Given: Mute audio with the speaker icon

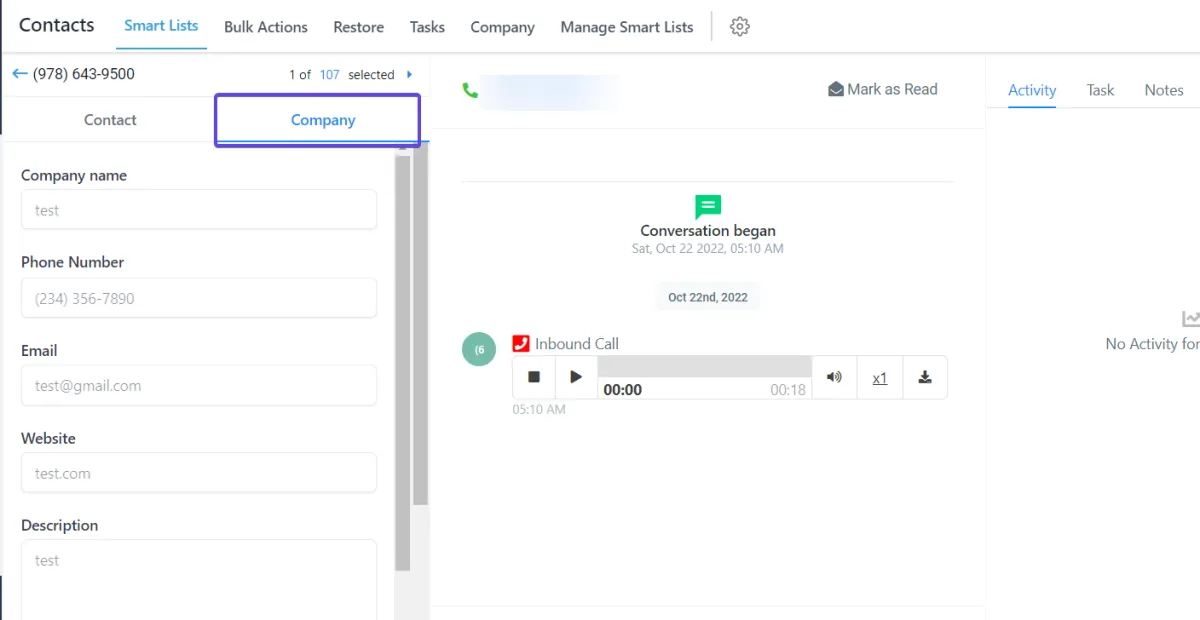Looking at the screenshot, I should (x=834, y=377).
